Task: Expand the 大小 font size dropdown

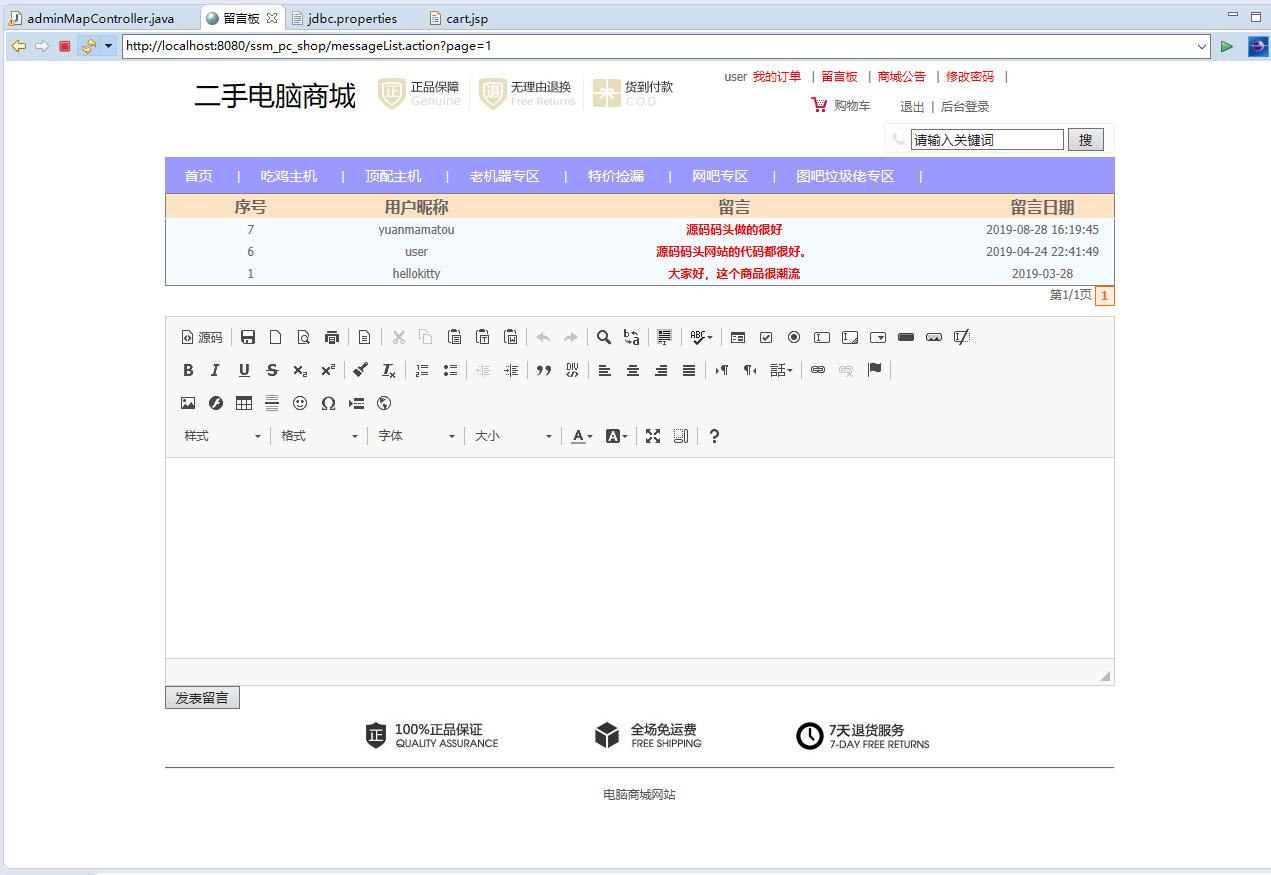Action: coord(512,436)
